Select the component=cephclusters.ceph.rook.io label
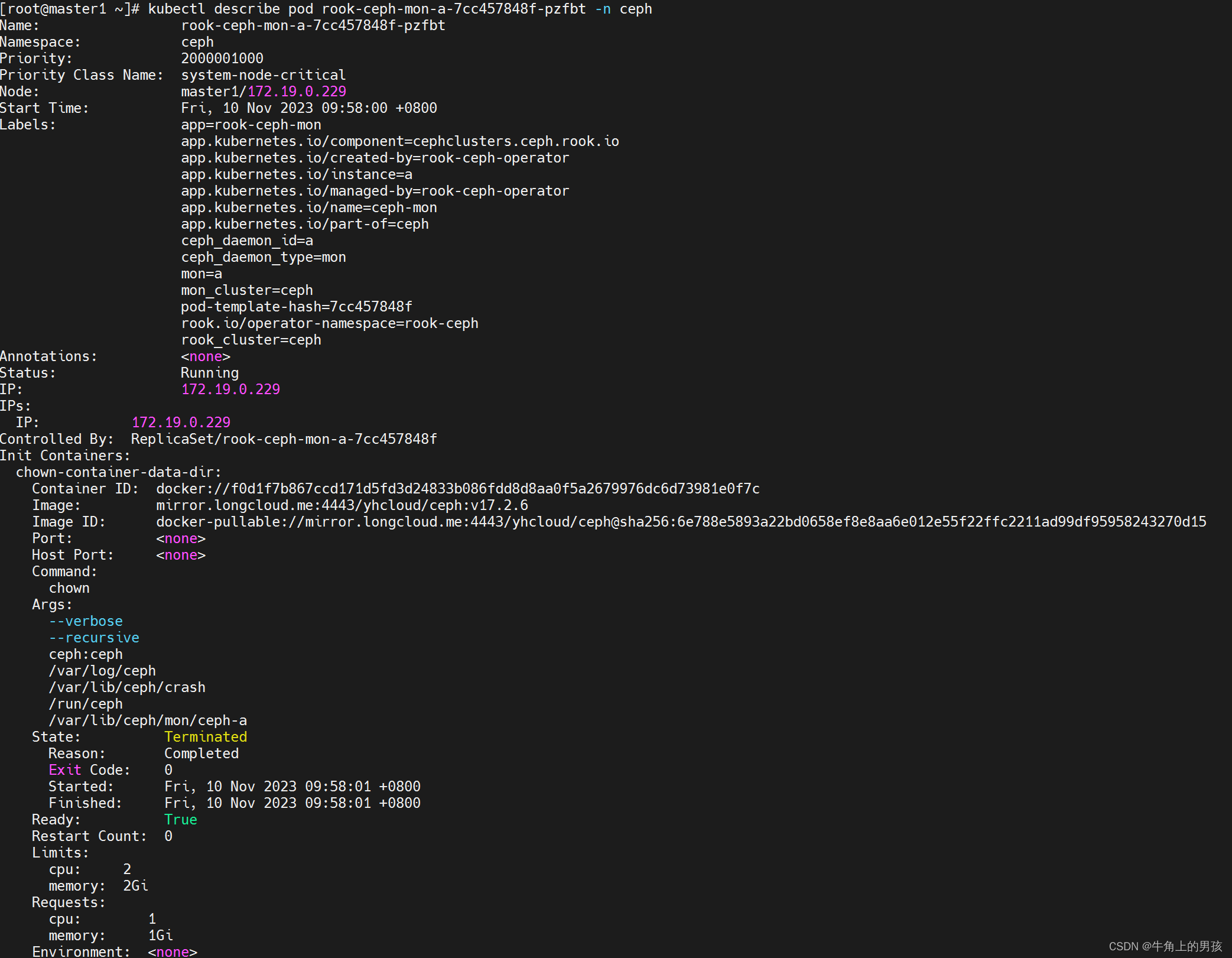Image resolution: width=1232 pixels, height=958 pixels. 400,141
